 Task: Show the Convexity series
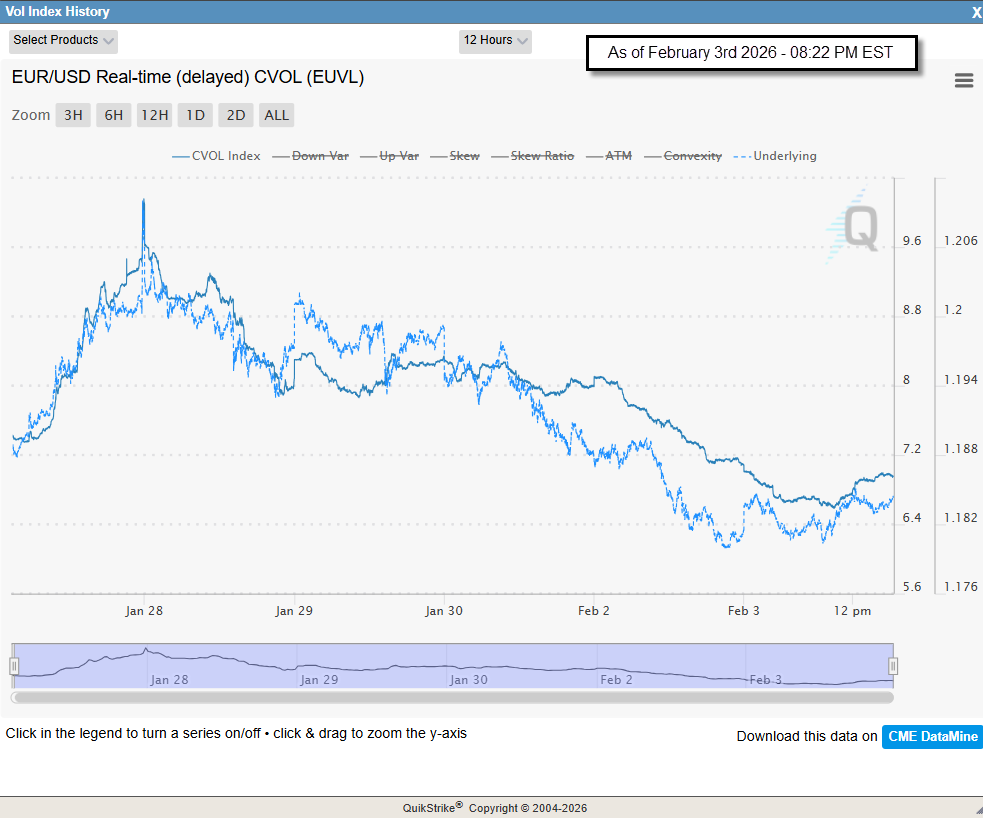point(692,155)
